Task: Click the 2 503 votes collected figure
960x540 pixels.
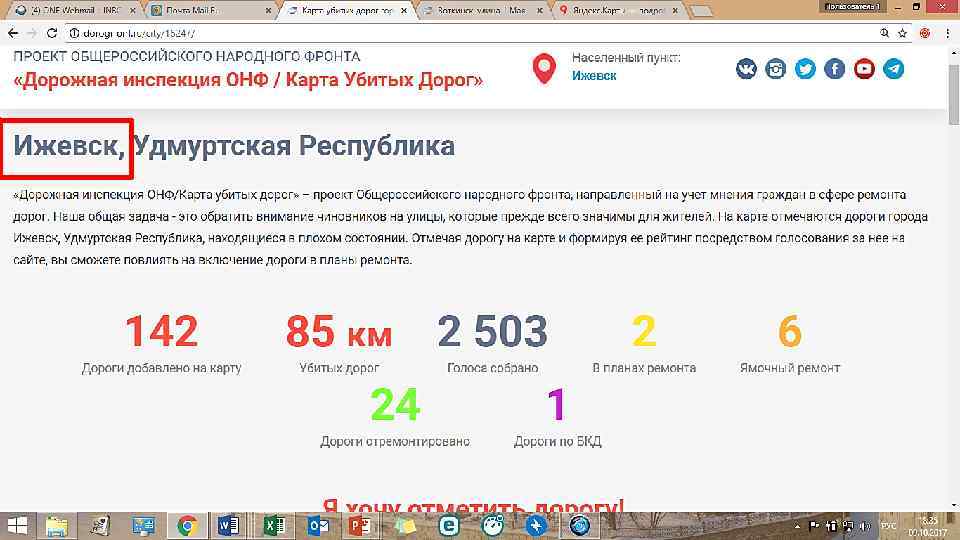Action: 492,331
